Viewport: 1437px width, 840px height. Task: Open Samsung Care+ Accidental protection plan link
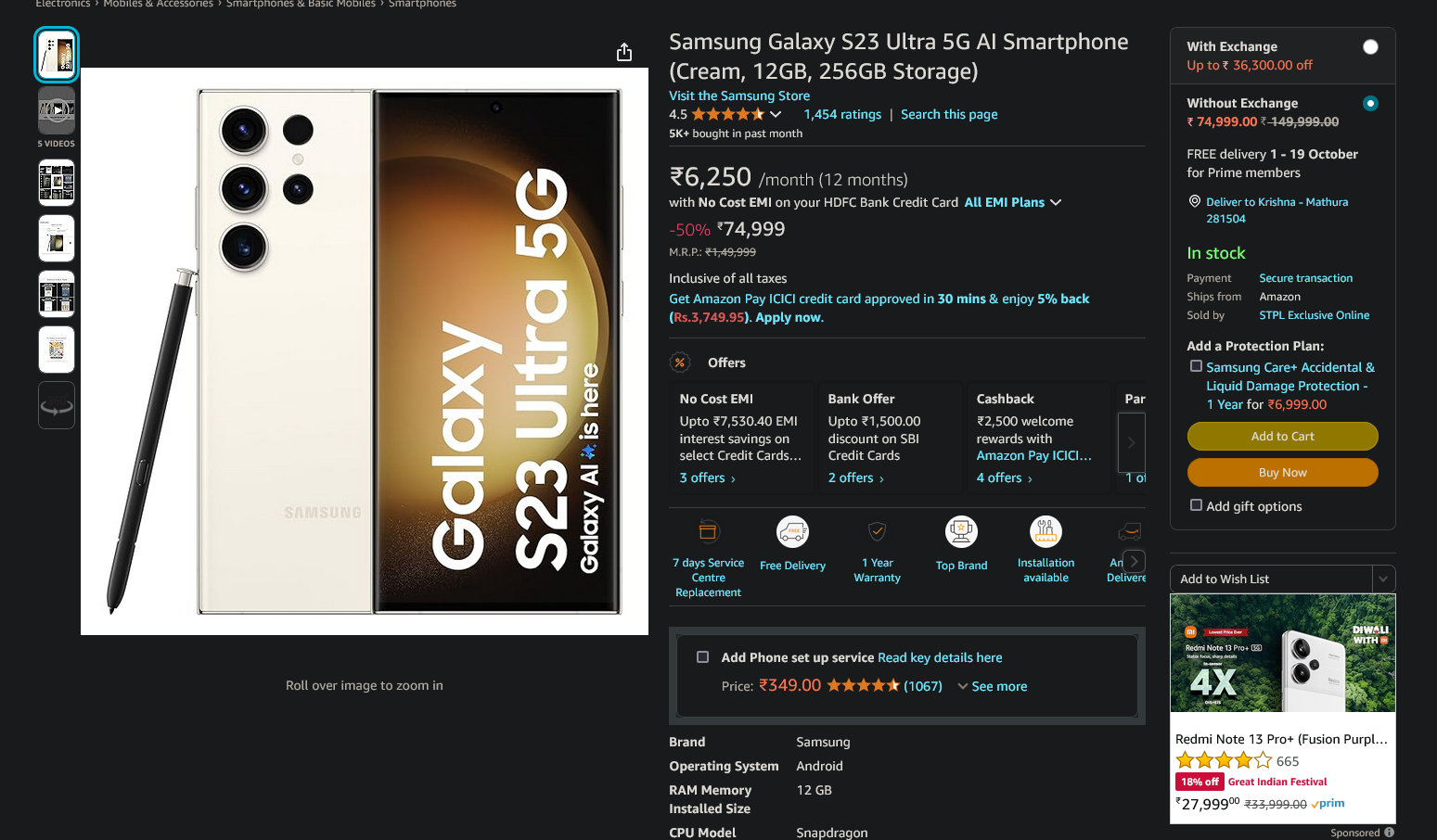[1289, 386]
